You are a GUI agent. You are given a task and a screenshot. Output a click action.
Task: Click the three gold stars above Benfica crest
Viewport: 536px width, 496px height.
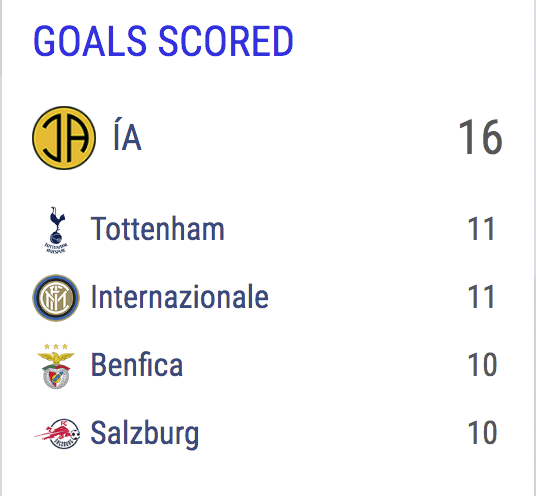(x=56, y=347)
